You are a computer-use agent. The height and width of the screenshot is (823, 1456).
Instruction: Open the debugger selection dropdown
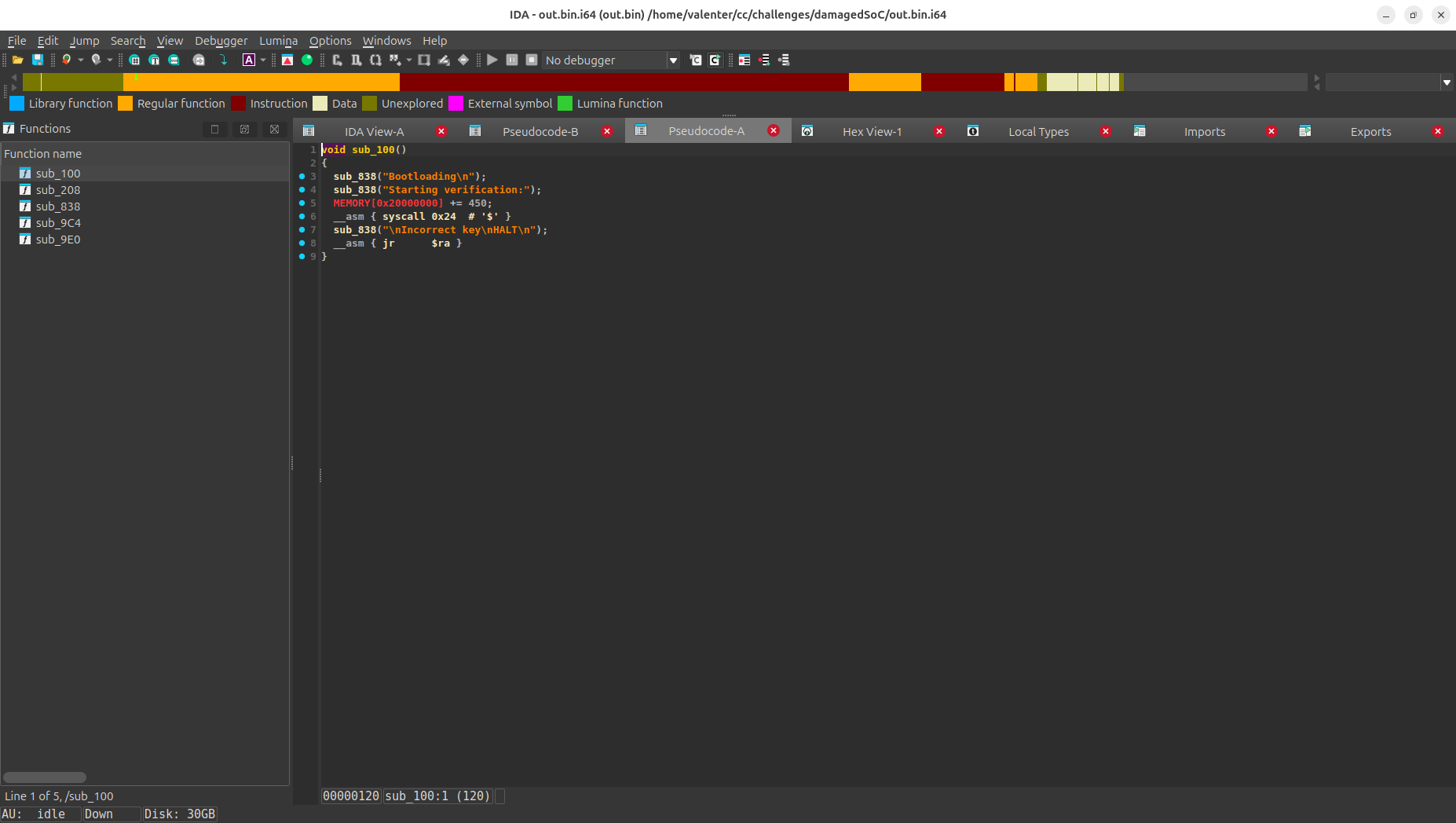673,60
